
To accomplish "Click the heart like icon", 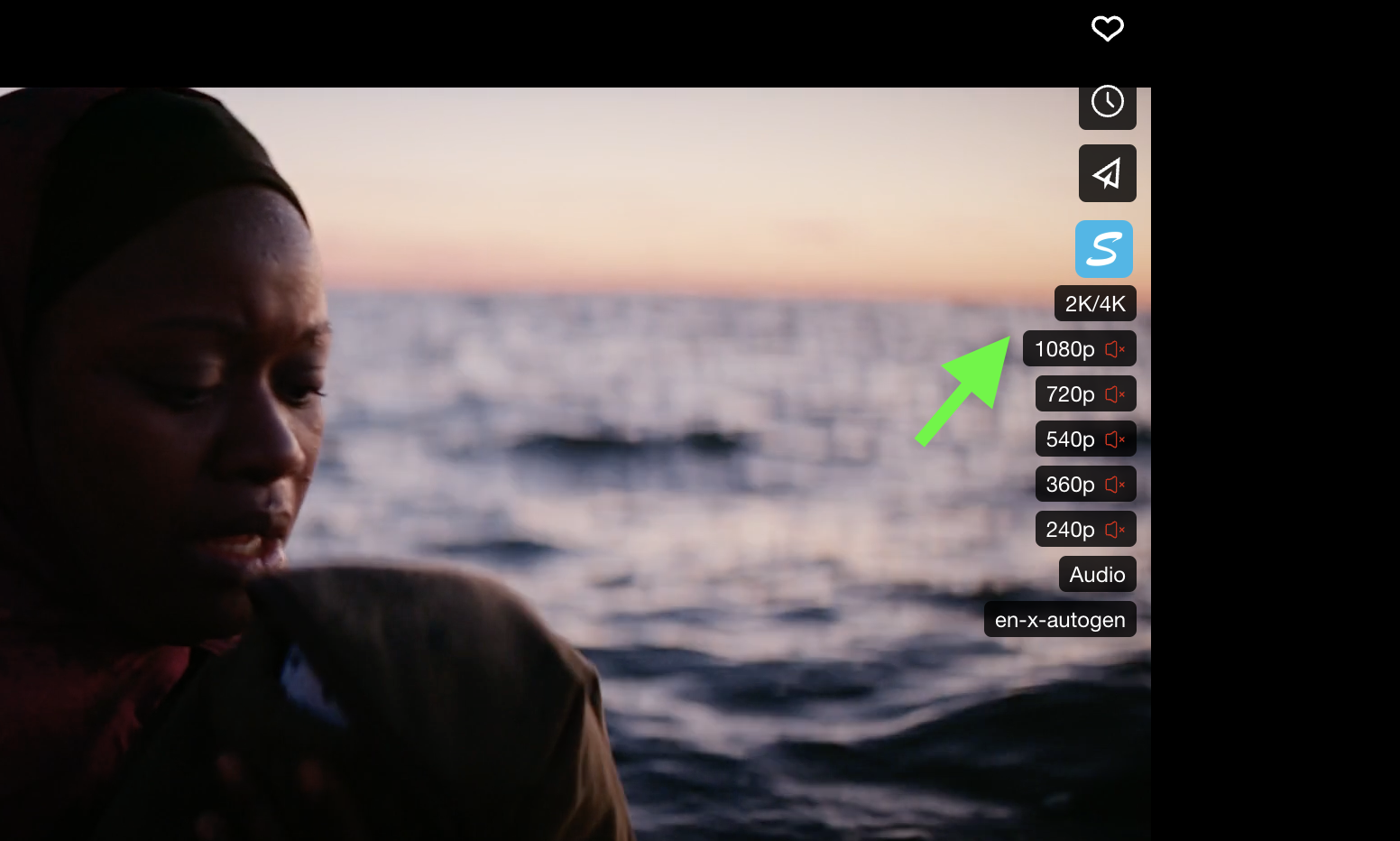I will (x=1108, y=29).
